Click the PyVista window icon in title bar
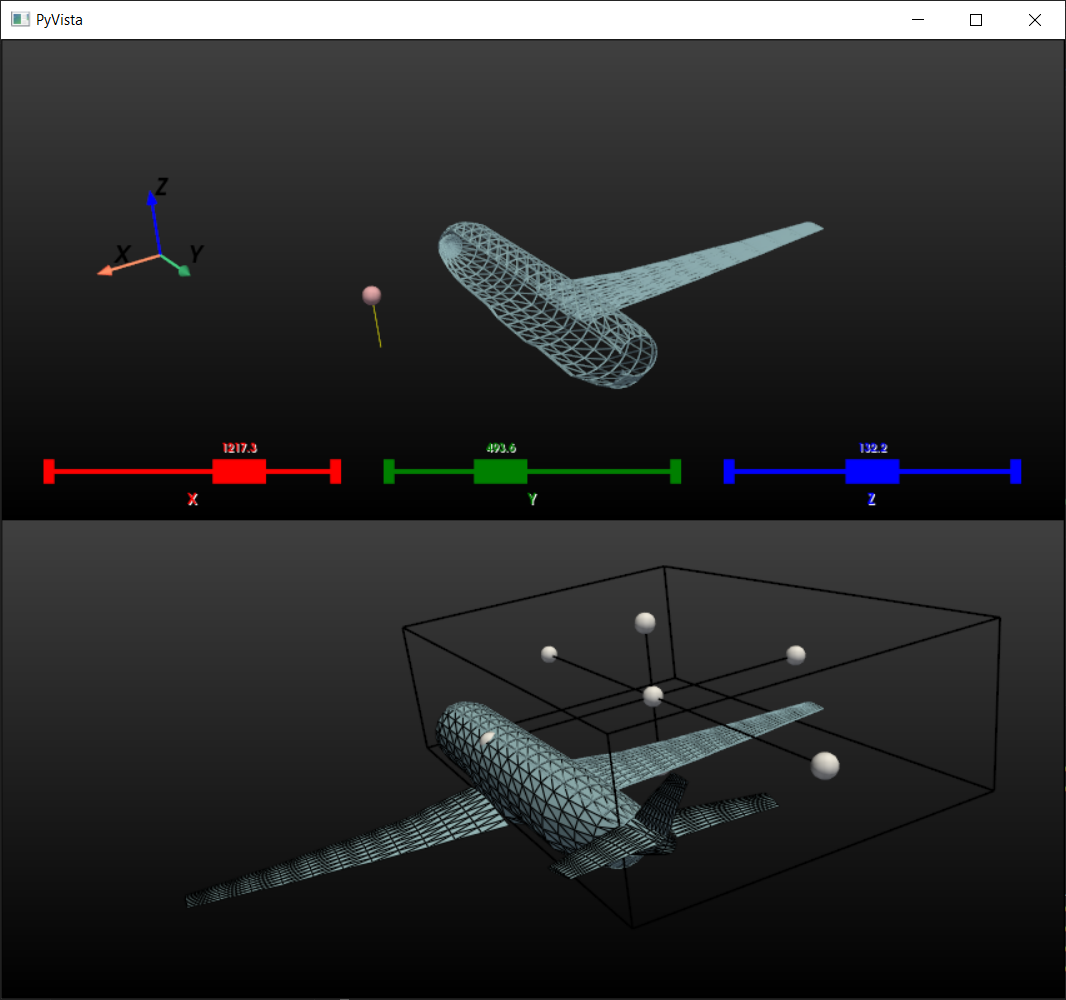 click(x=20, y=20)
